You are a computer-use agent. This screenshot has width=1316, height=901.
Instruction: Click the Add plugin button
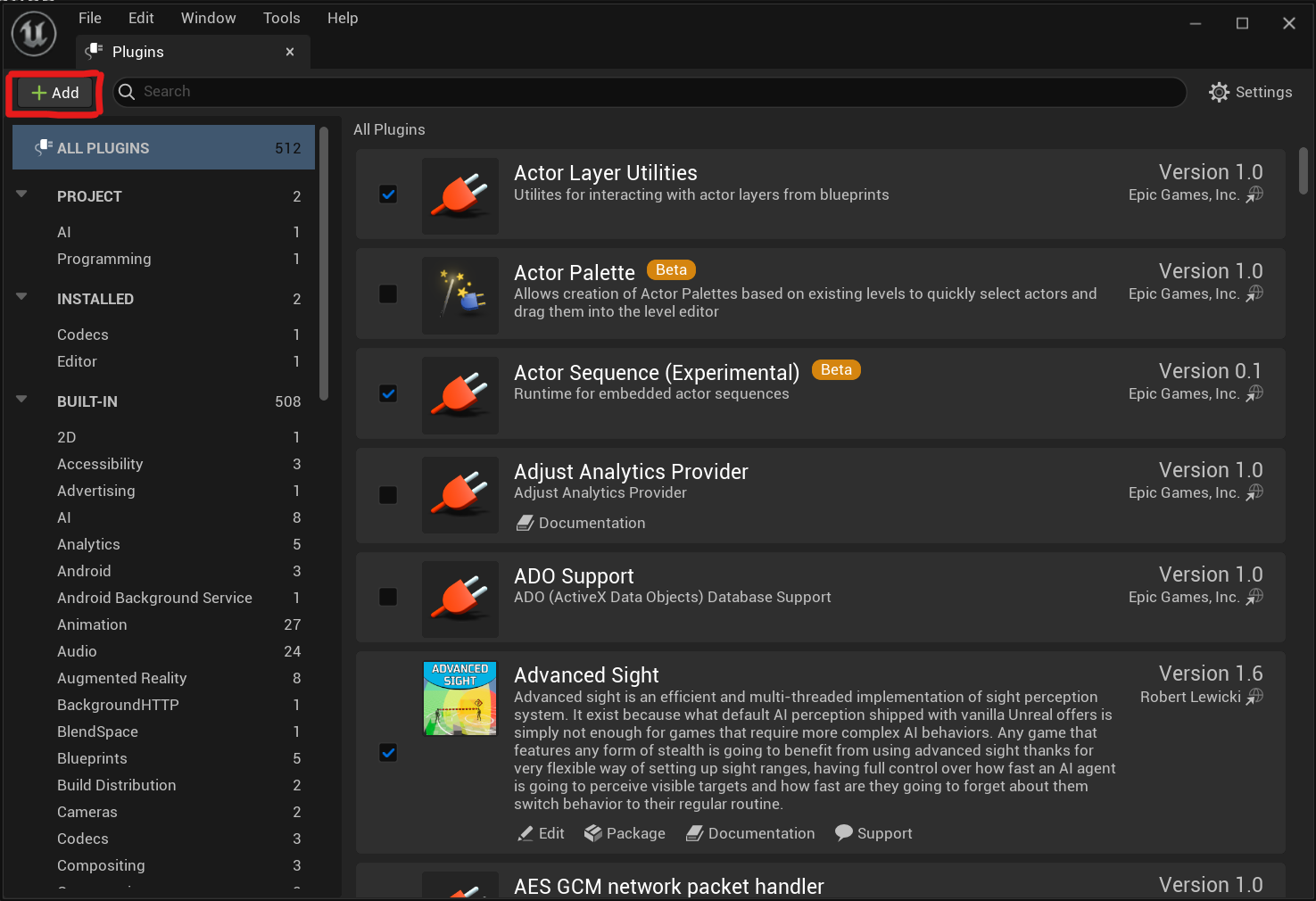pyautogui.click(x=55, y=93)
